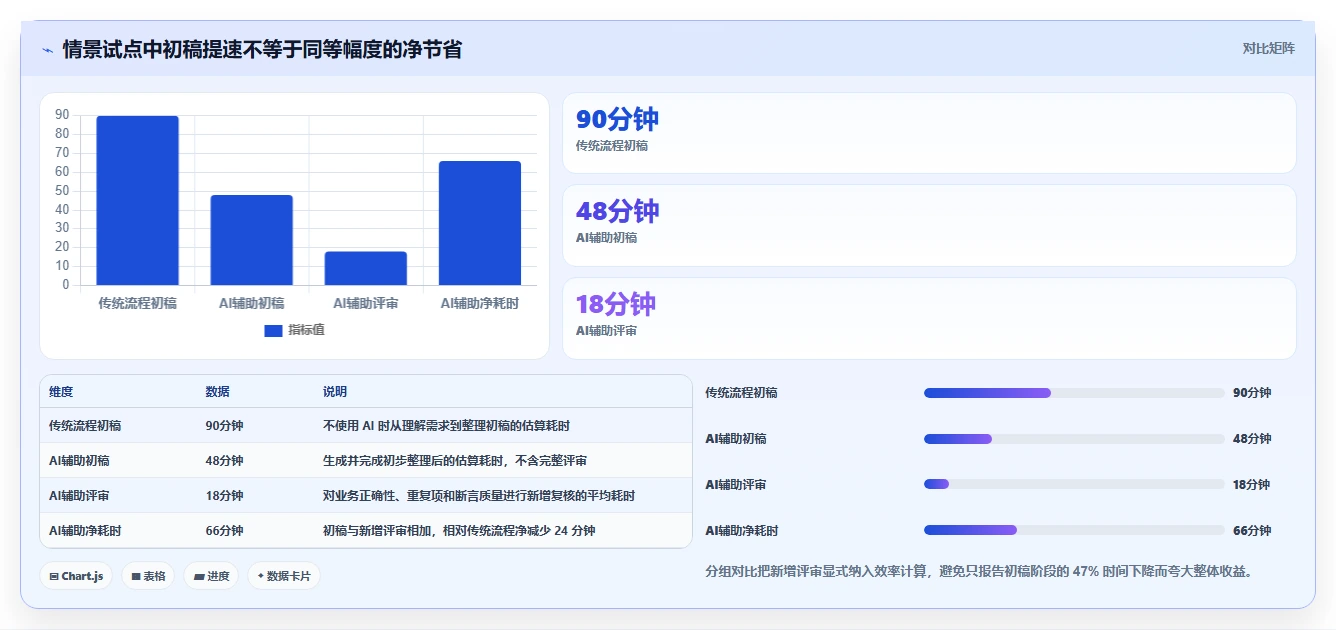Image resolution: width=1336 pixels, height=630 pixels.
Task: Click the 数据卡片 tag chip
Action: (x=284, y=576)
